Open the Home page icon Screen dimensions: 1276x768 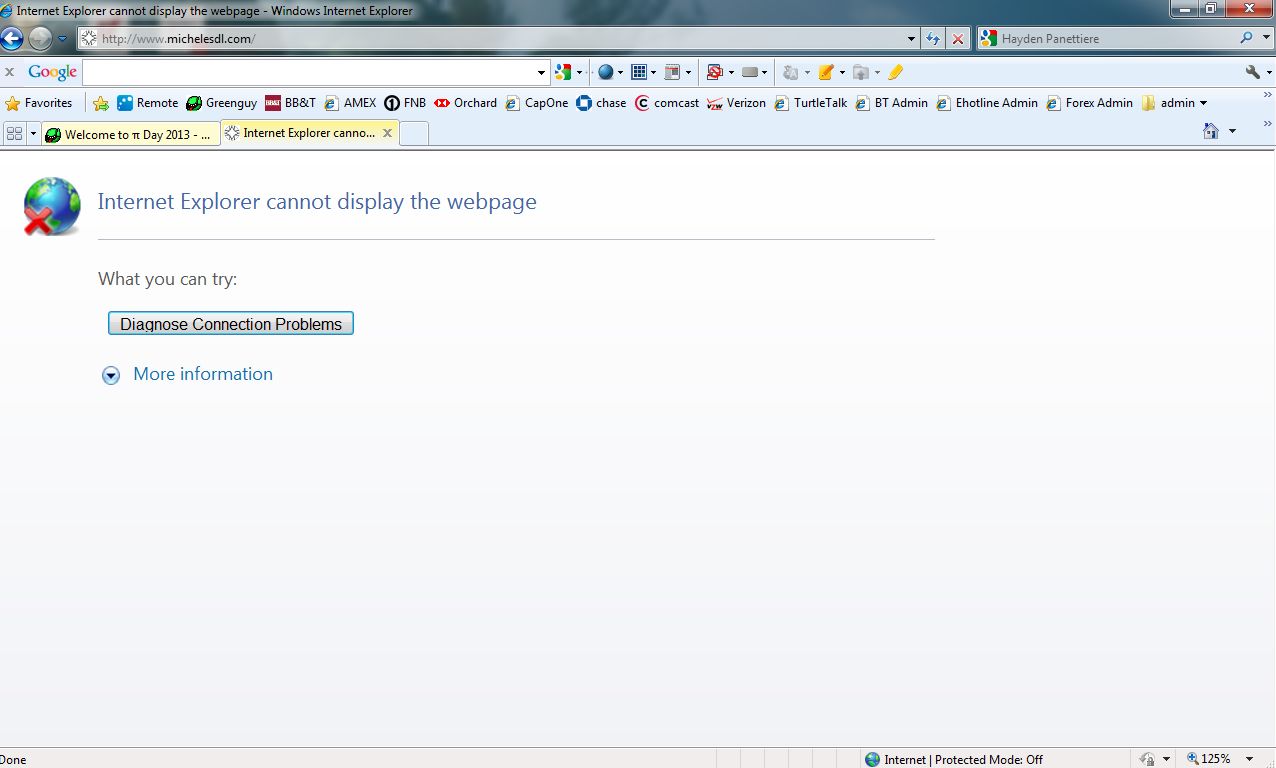[x=1211, y=131]
